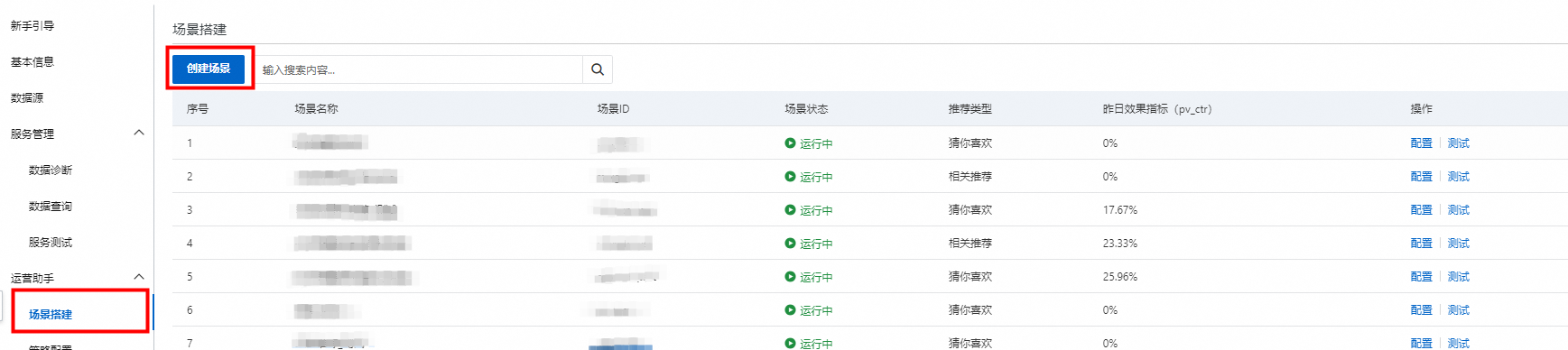Screen dimensions: 1568x350
Task: Select the 运营助手 menu item
Action: coord(32,279)
